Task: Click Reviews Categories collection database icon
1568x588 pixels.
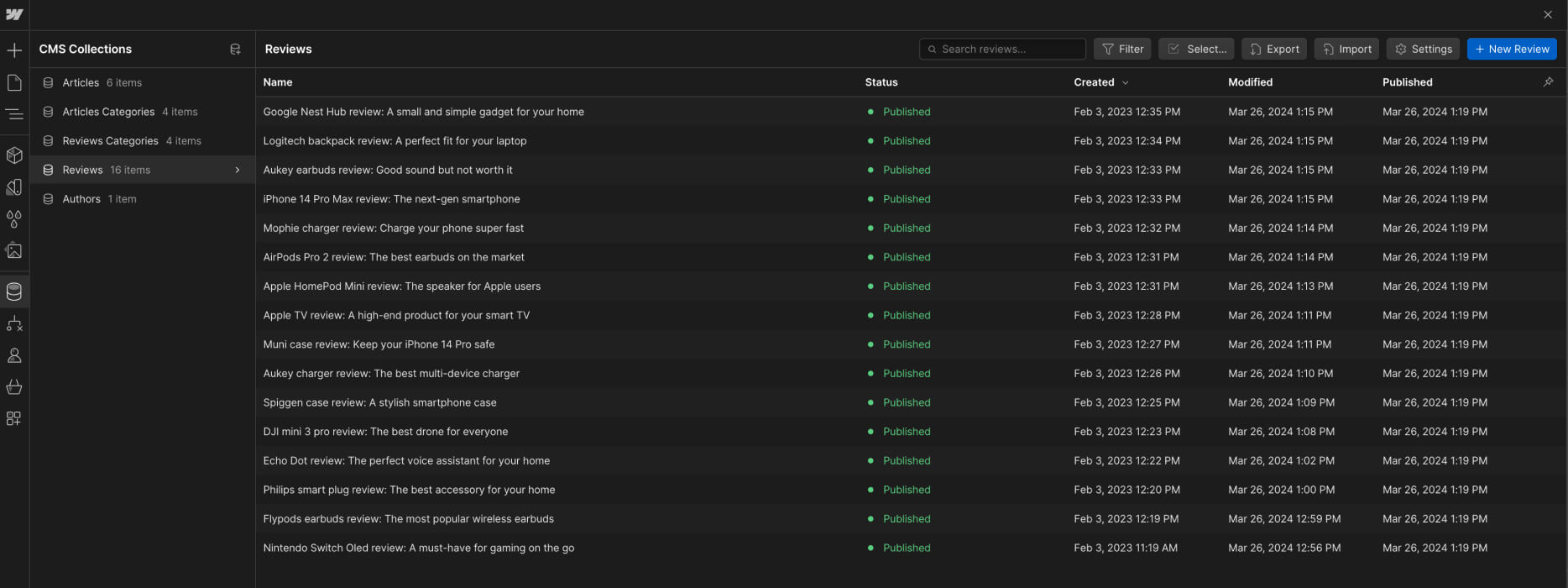Action: 48,141
